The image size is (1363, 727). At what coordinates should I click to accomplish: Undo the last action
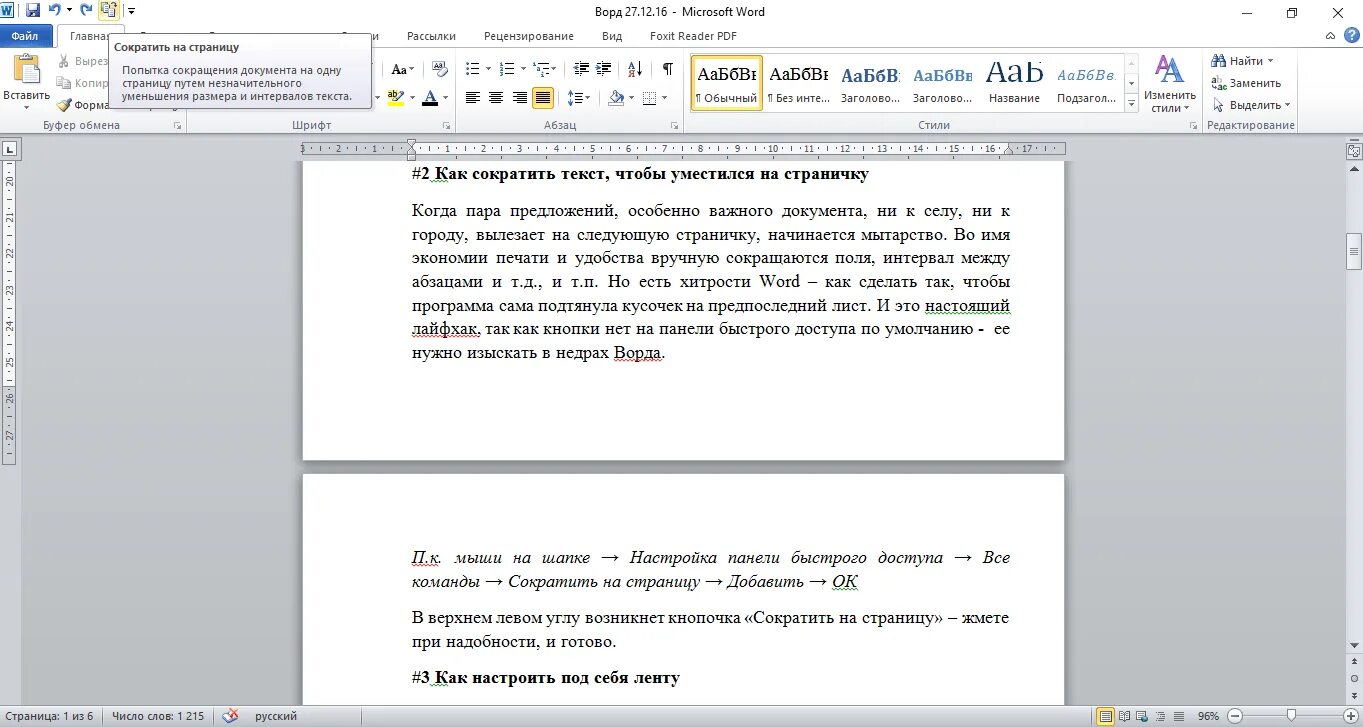(55, 11)
